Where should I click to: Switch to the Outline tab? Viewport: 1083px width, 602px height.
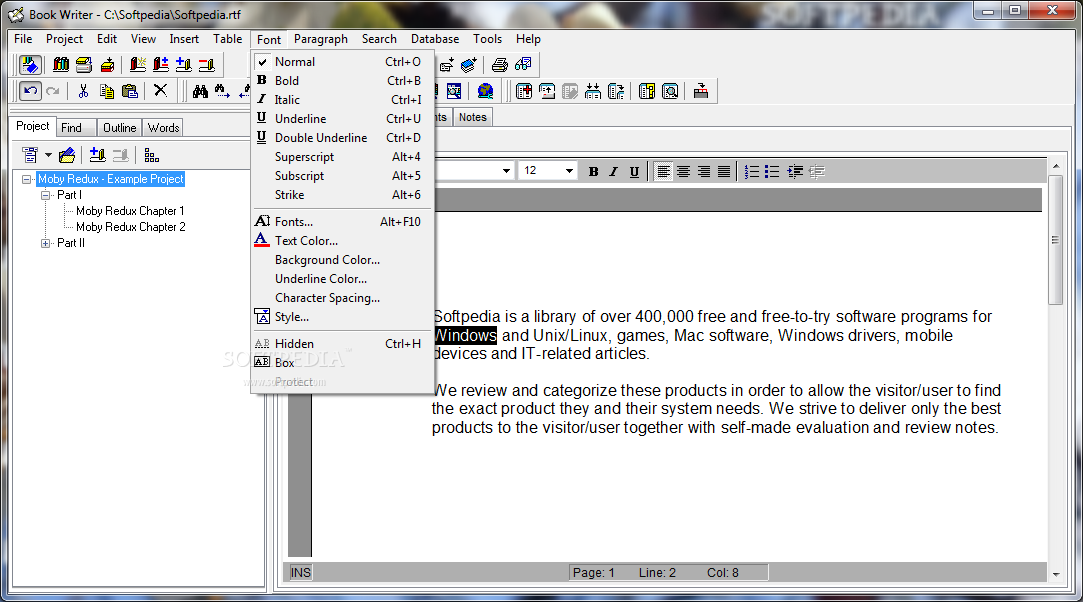tap(119, 128)
